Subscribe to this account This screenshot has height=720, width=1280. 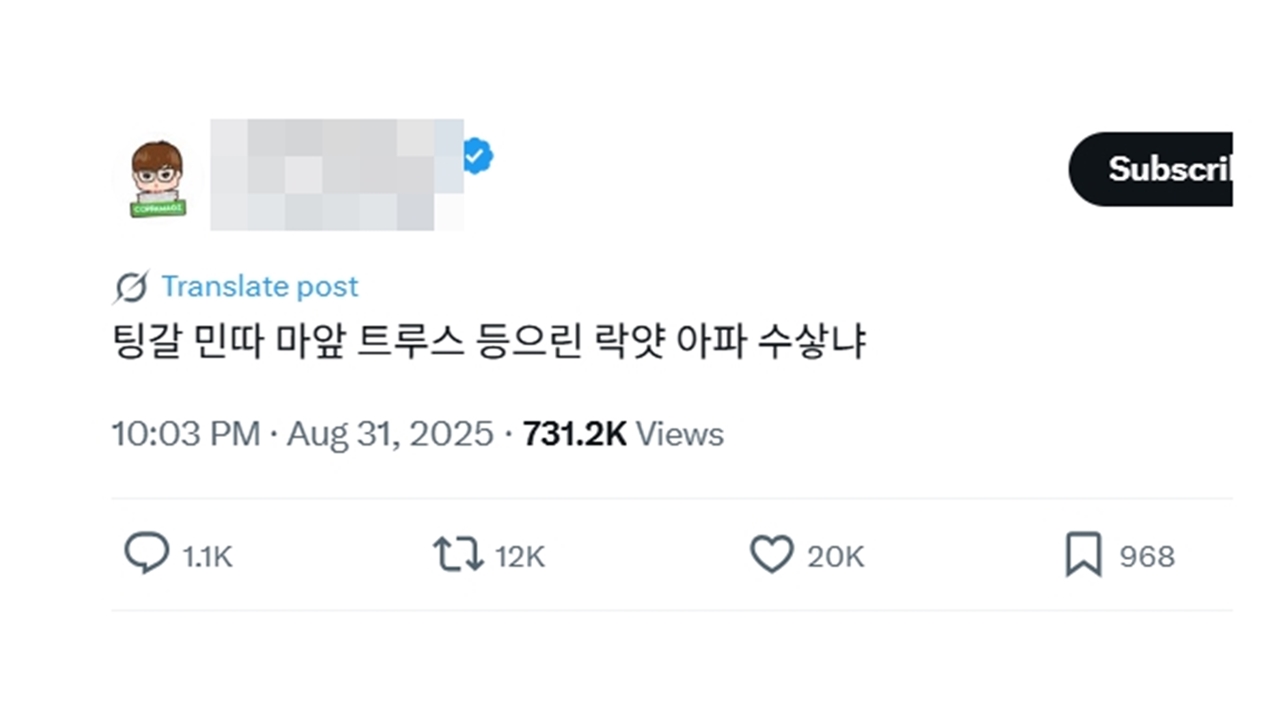(x=1150, y=169)
